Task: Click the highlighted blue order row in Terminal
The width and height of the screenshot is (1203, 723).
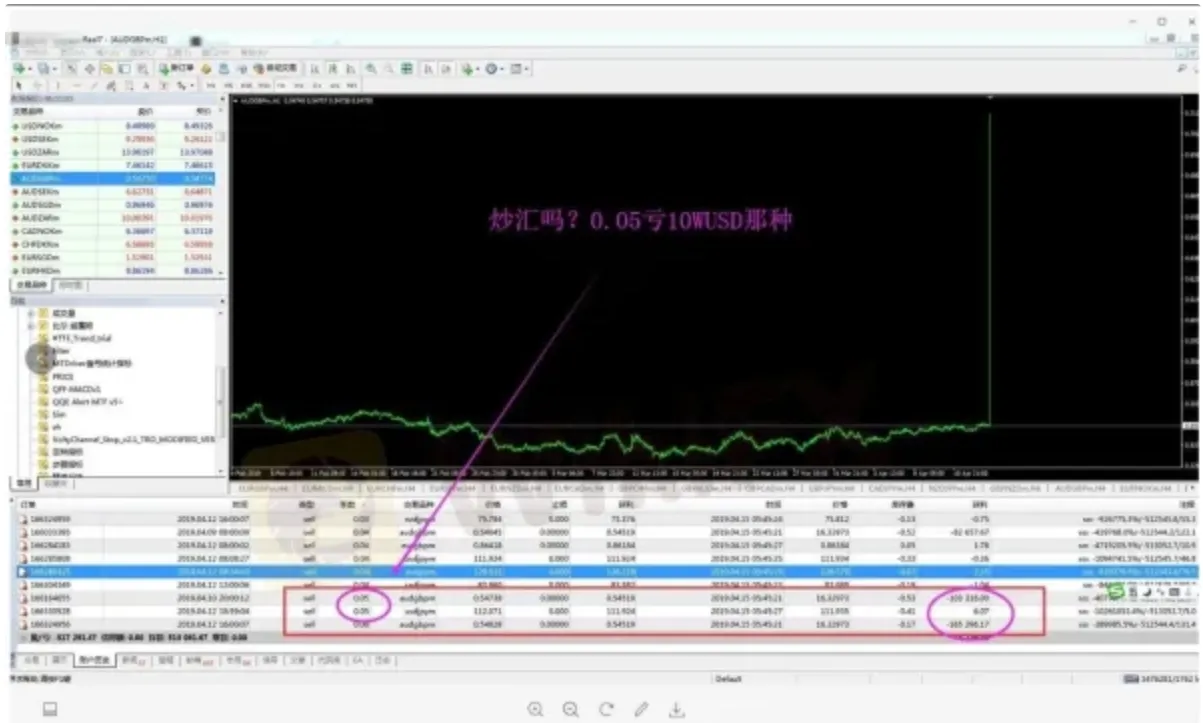Action: click(605, 571)
